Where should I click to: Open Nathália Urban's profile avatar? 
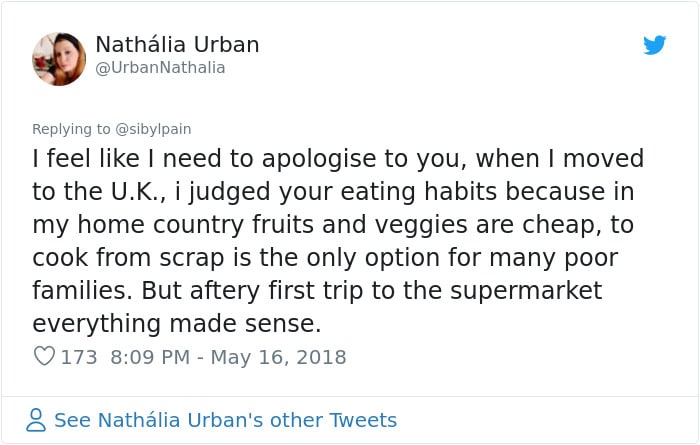[x=59, y=59]
